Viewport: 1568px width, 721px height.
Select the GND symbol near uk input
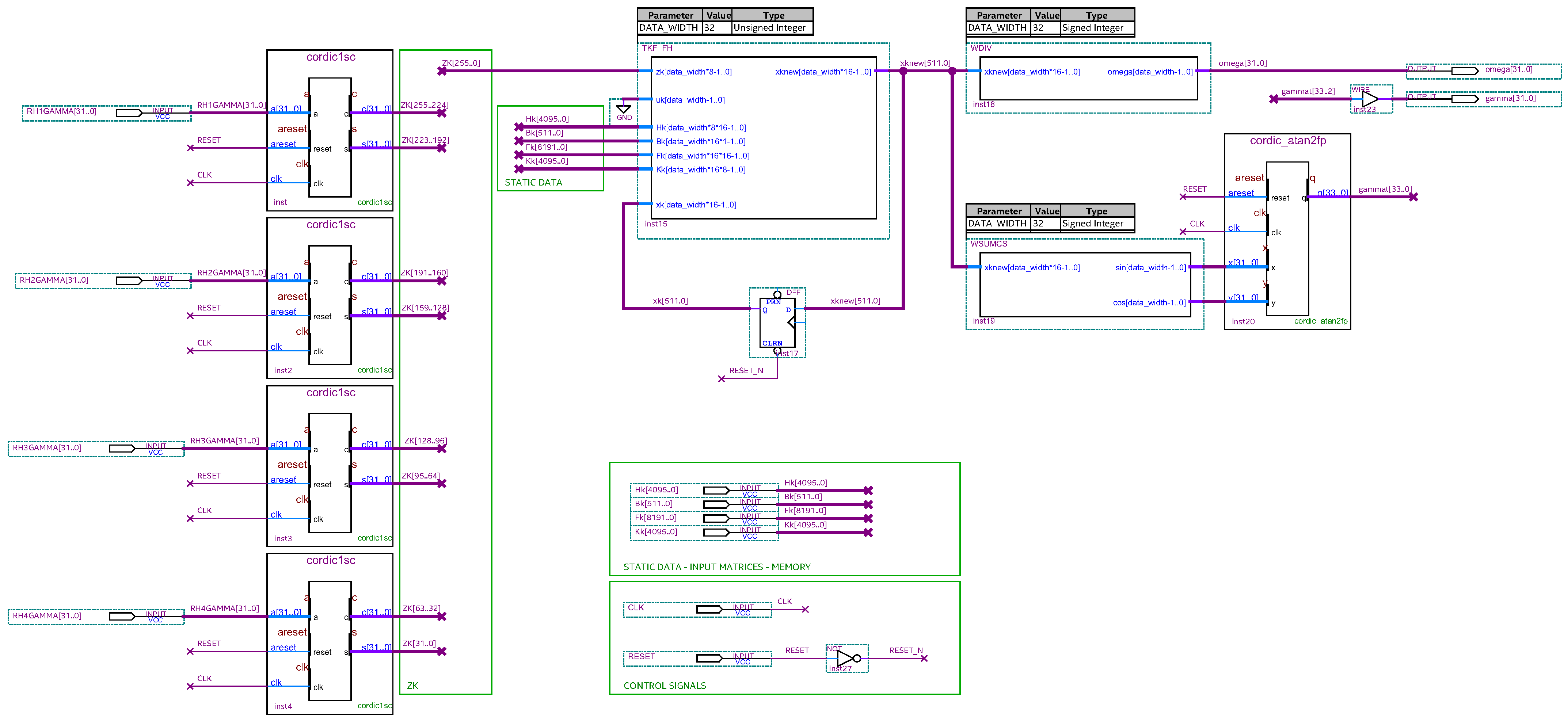point(623,110)
